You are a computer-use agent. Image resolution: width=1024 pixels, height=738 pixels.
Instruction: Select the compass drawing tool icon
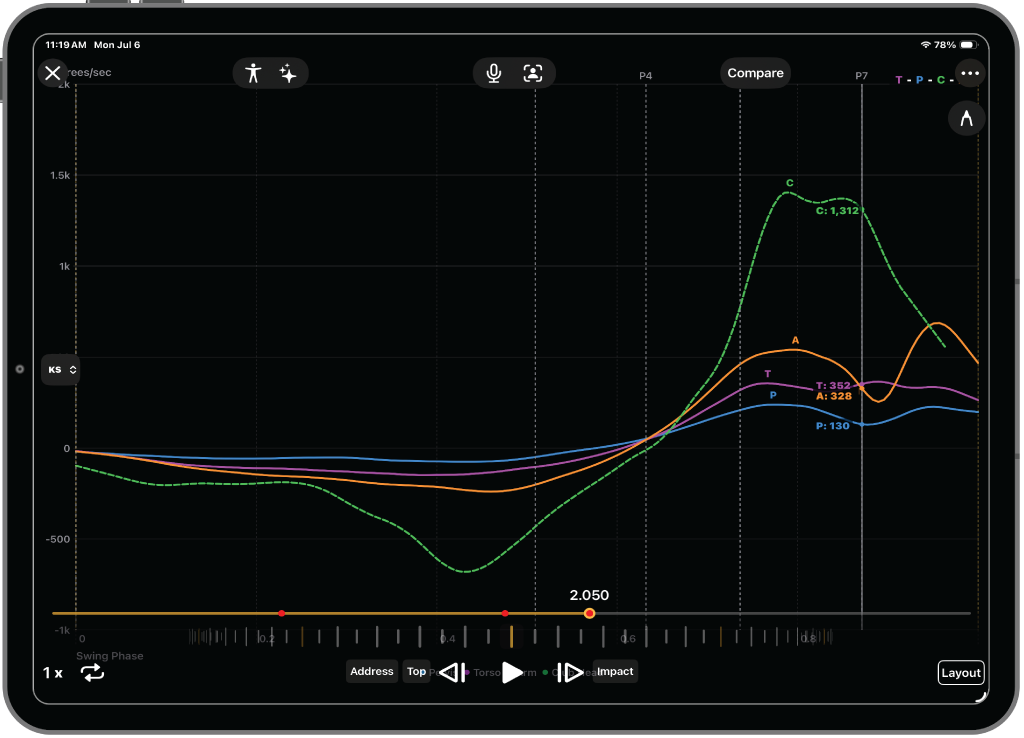point(967,118)
